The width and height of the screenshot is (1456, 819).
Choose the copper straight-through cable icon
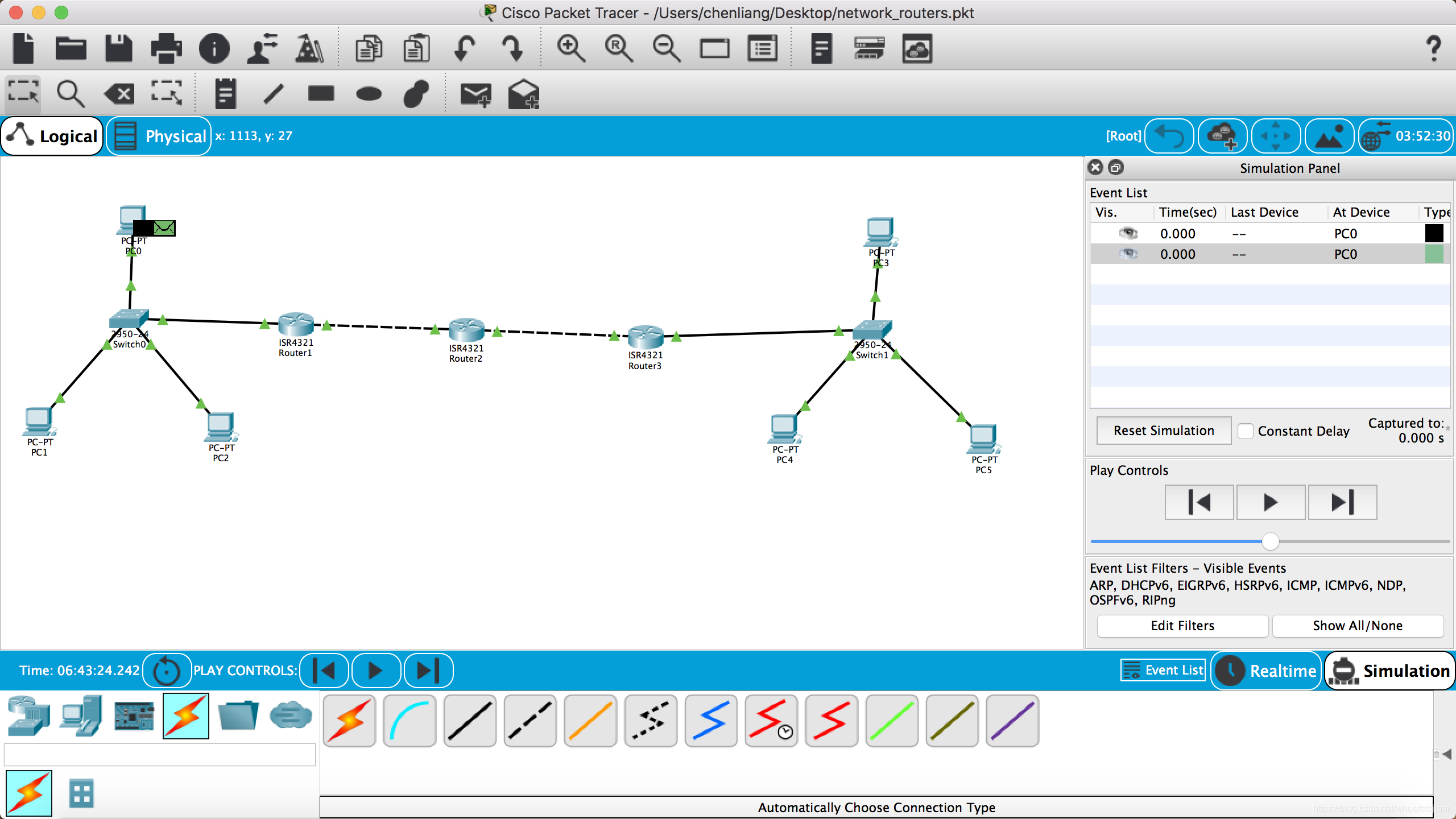470,721
